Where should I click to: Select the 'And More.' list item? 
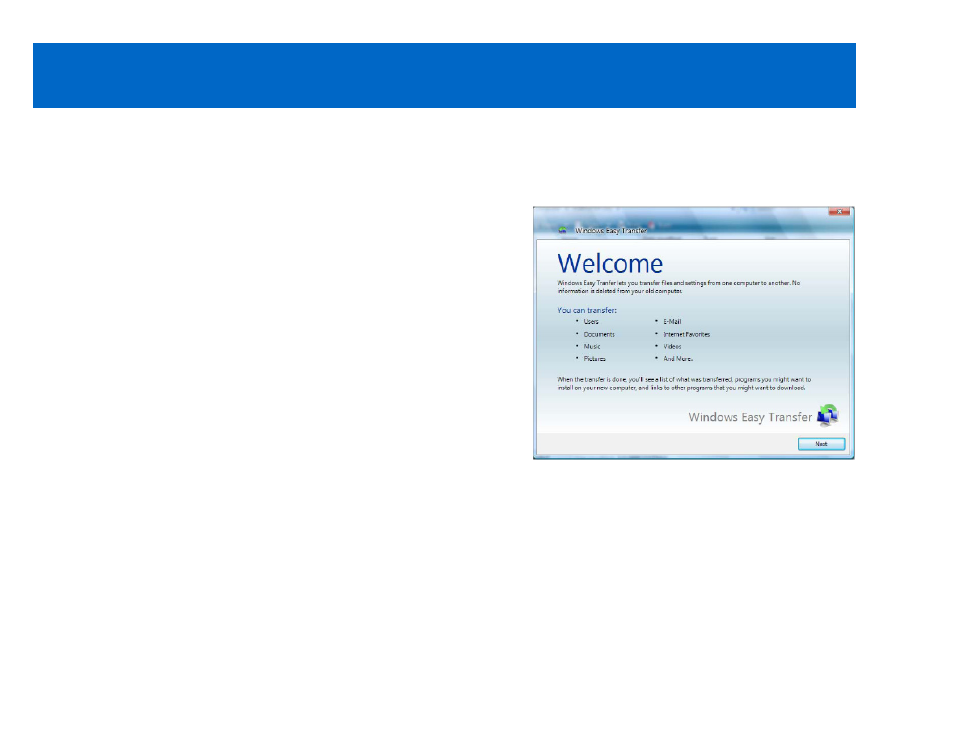coord(678,359)
